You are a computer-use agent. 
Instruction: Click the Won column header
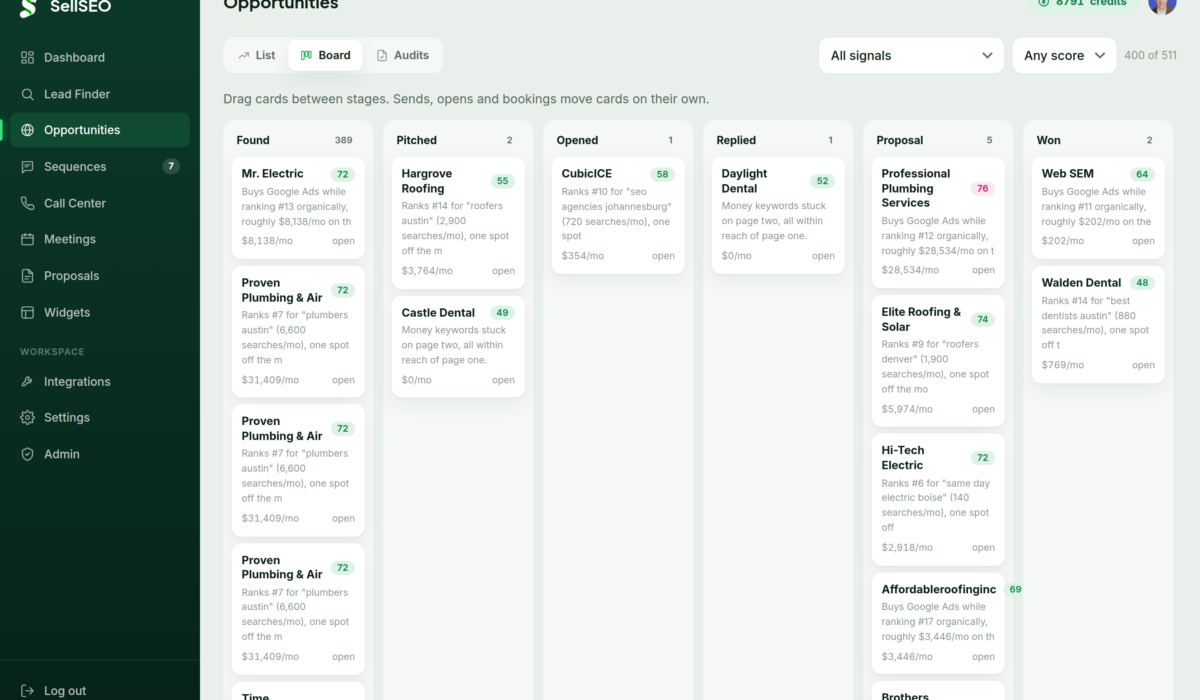click(x=1049, y=141)
